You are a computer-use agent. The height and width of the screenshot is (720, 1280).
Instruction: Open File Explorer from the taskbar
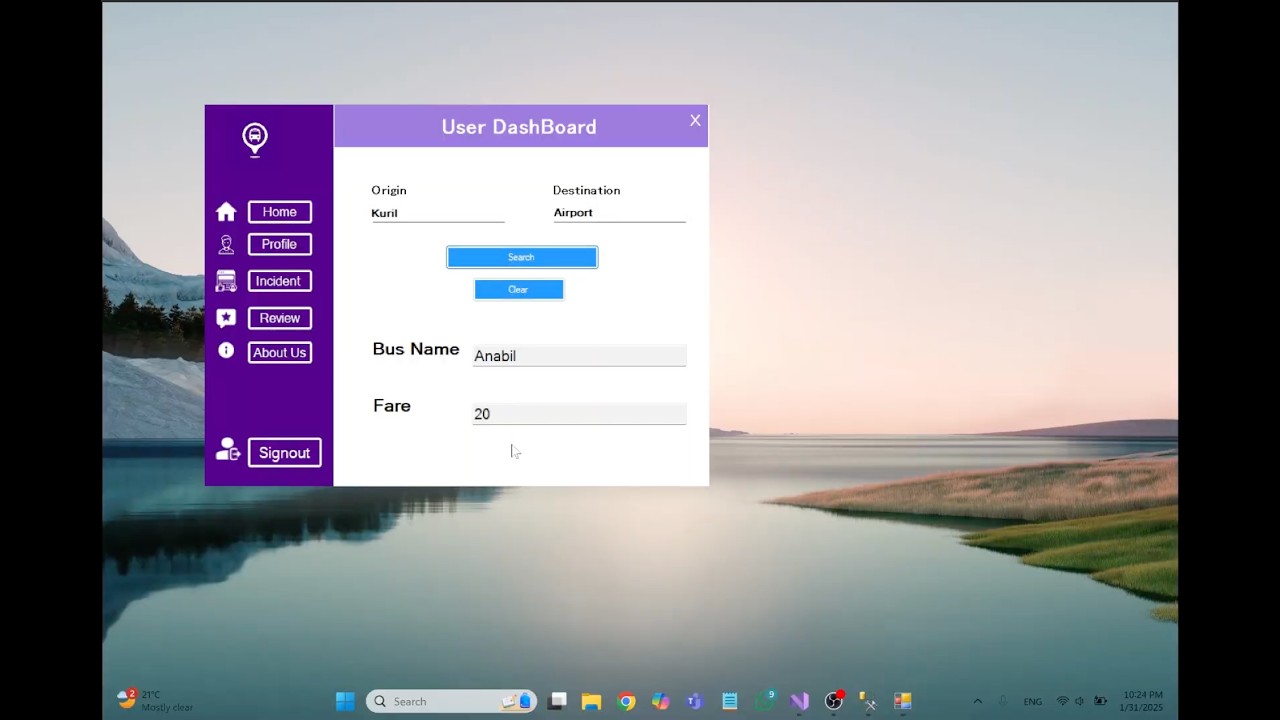pos(591,701)
